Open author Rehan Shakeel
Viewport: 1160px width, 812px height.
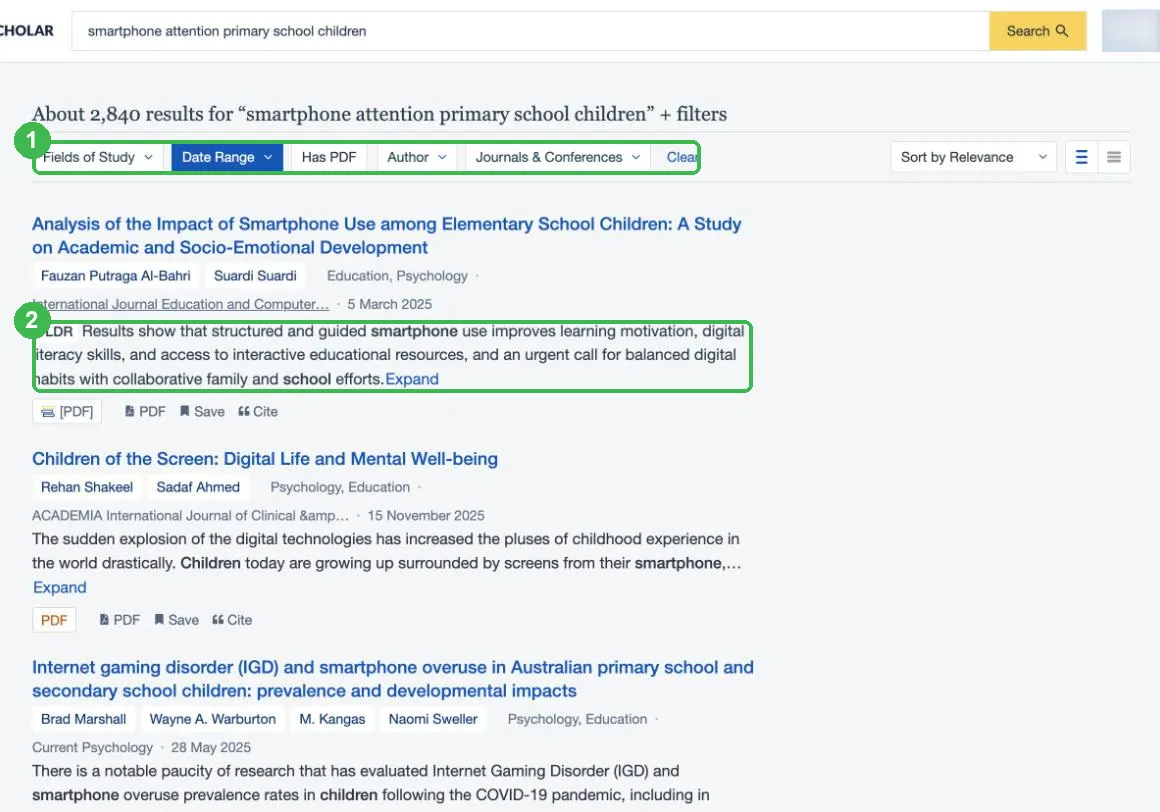tap(87, 487)
